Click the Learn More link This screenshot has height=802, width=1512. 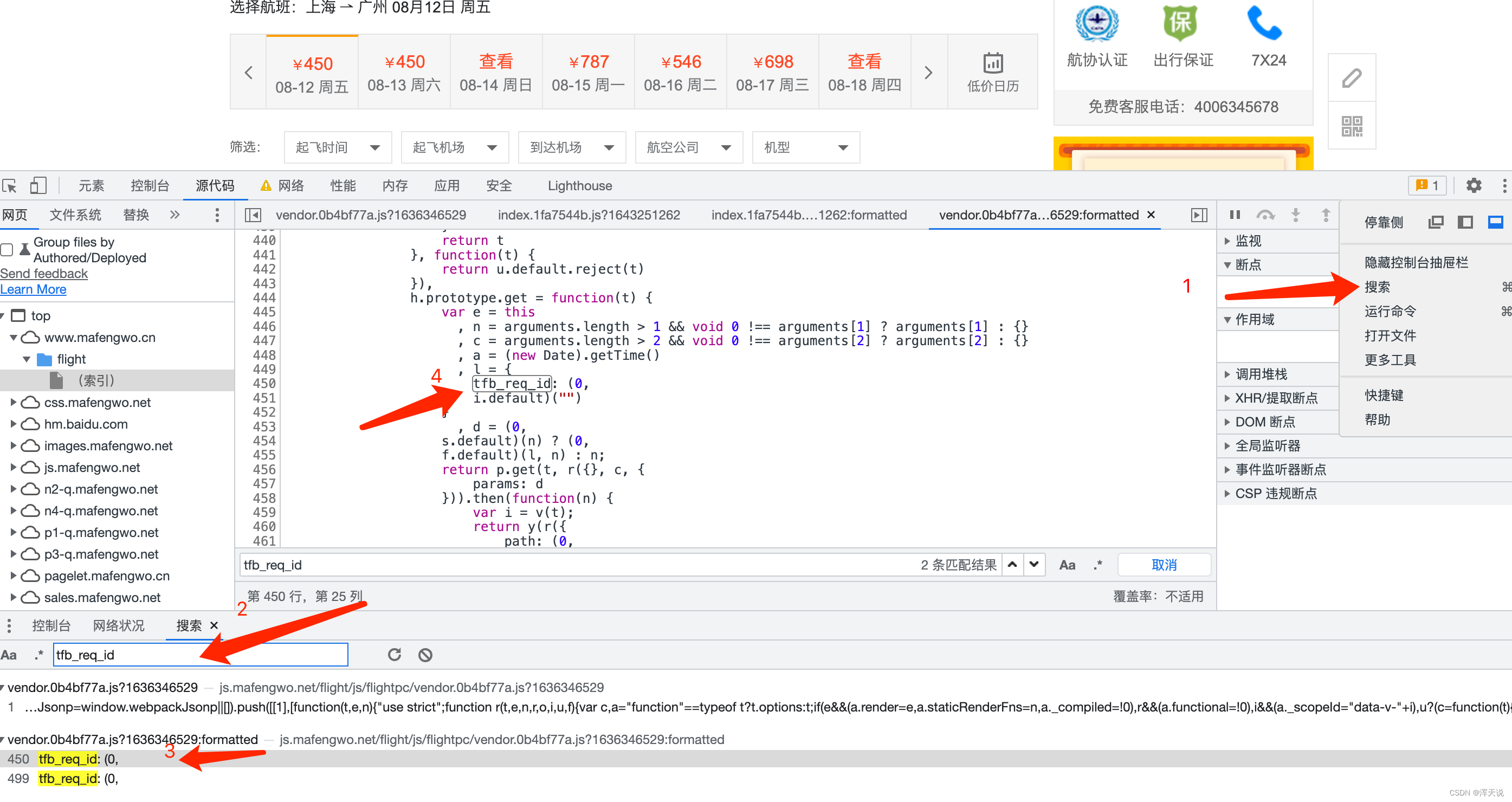(34, 289)
